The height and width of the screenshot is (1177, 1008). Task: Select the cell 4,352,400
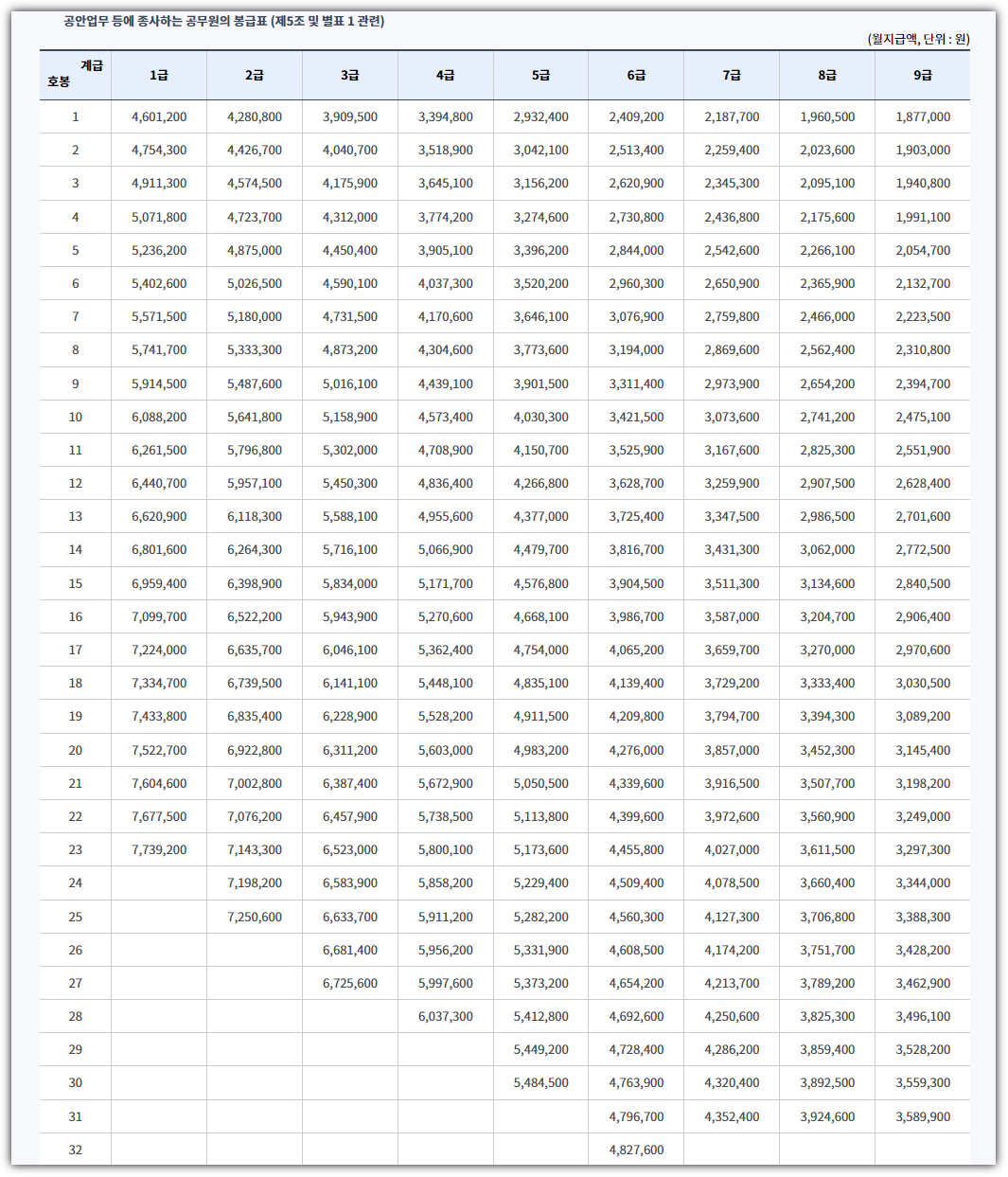732,1117
